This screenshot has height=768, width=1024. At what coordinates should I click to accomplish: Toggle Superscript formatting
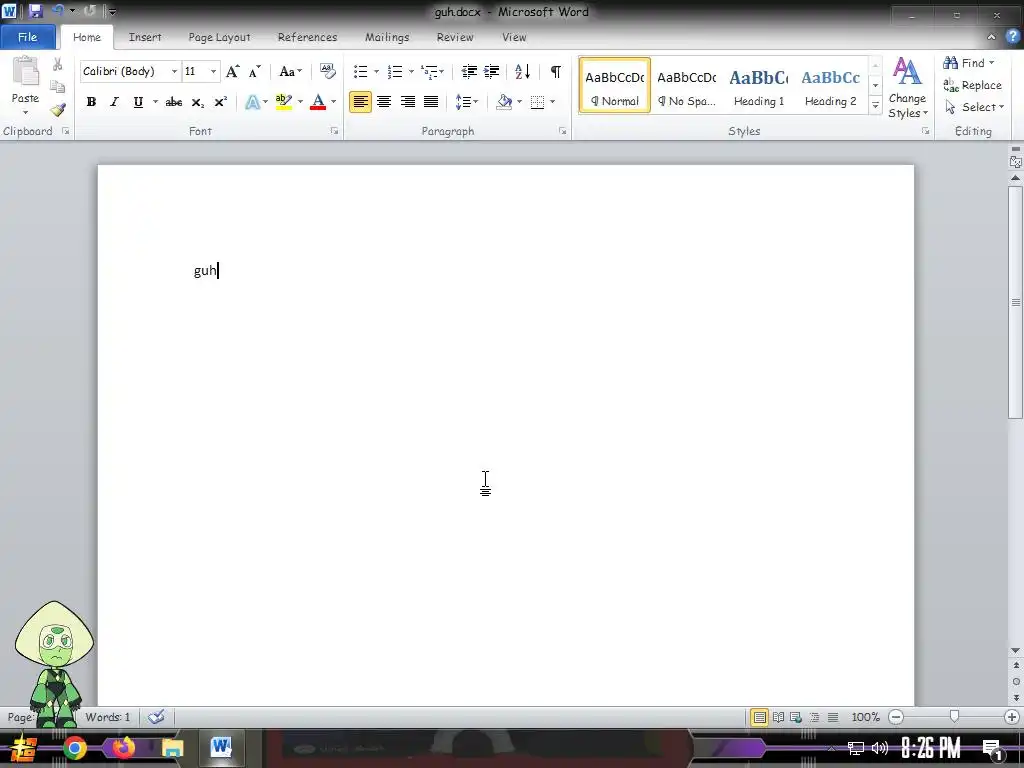coord(221,102)
